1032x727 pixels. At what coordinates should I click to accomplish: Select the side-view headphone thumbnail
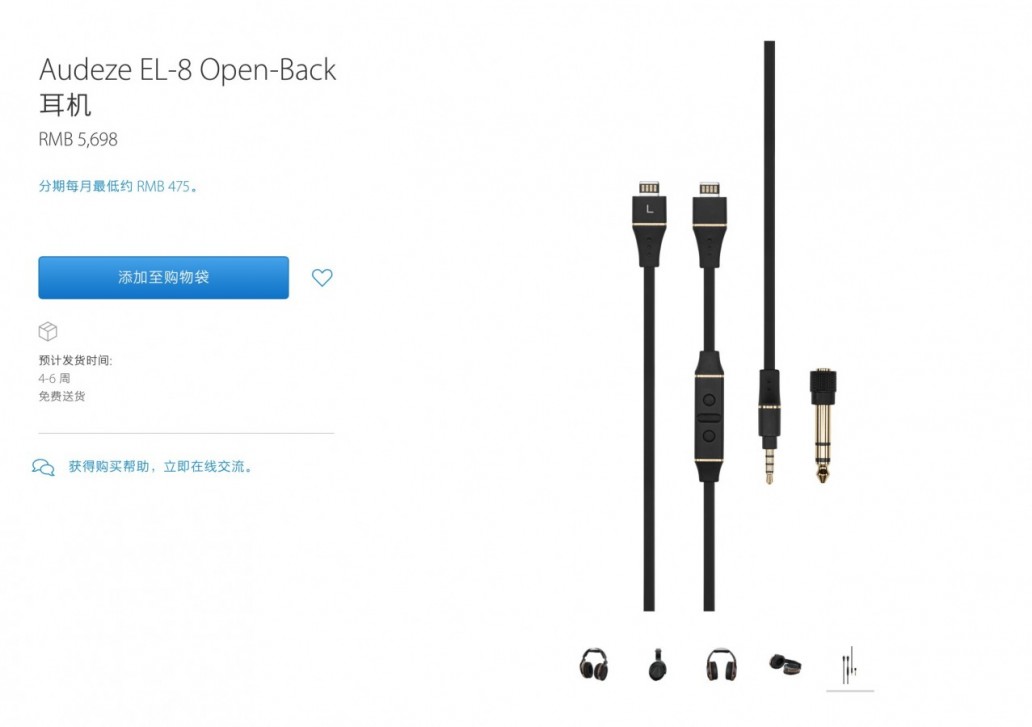click(x=657, y=664)
